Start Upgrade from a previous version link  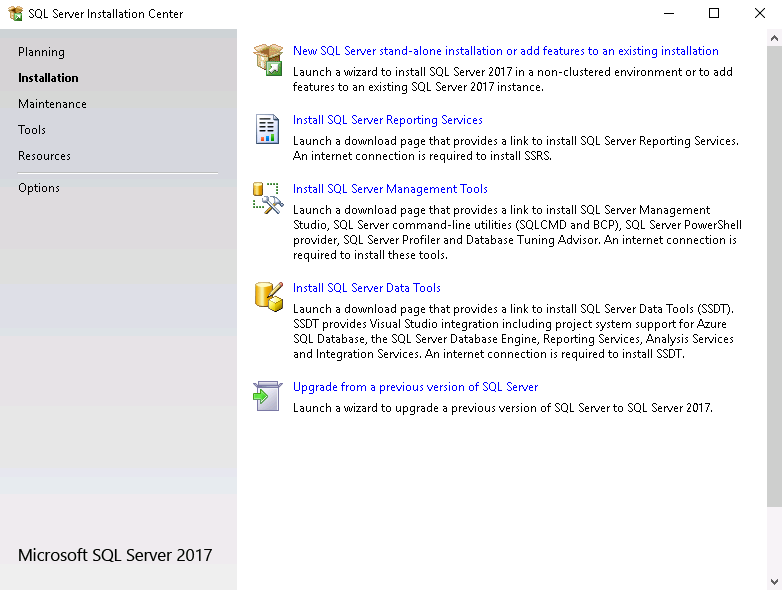point(415,387)
